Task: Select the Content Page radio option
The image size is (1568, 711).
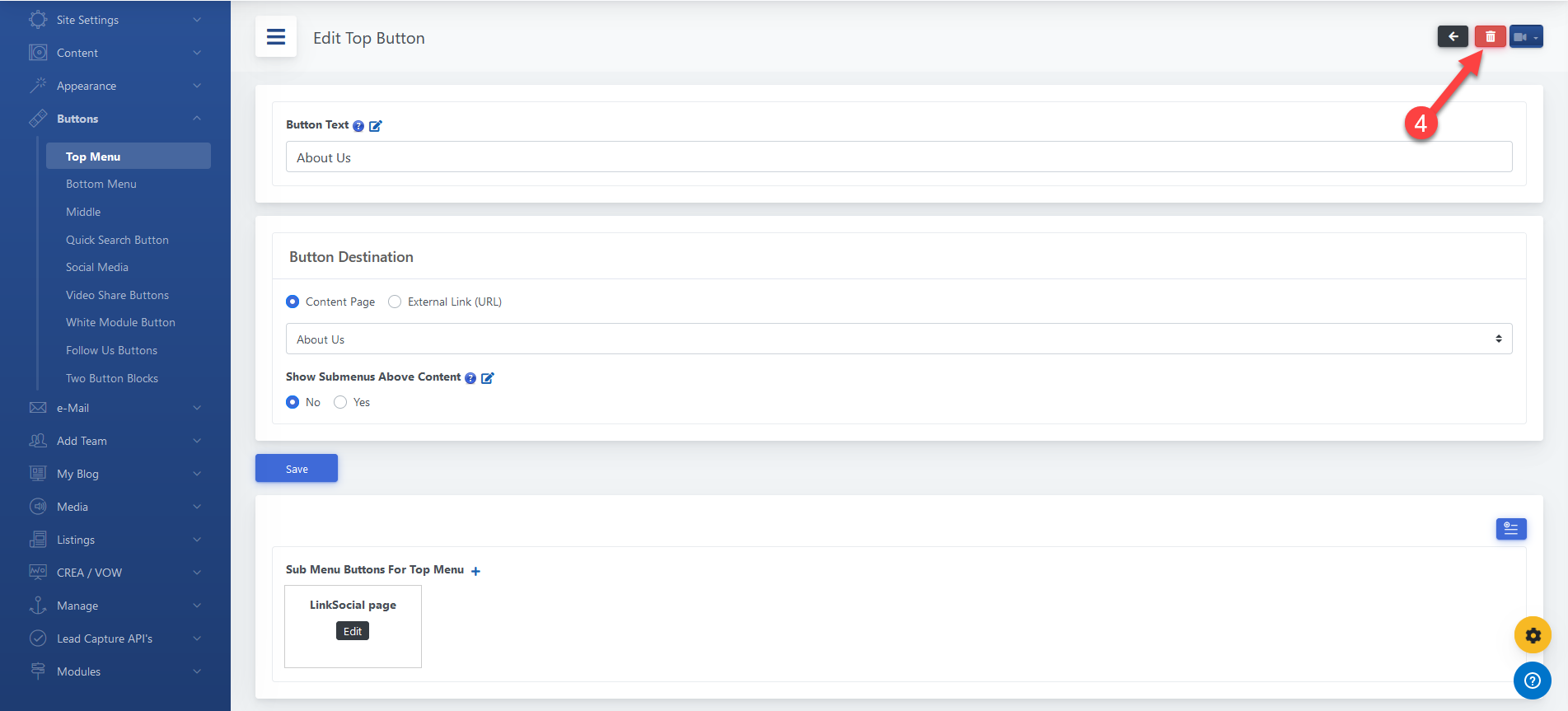Action: pos(293,302)
